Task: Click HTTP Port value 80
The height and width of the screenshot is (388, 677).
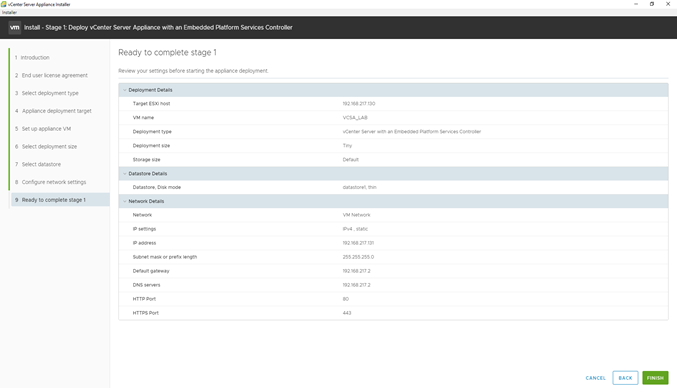Action: pos(345,299)
